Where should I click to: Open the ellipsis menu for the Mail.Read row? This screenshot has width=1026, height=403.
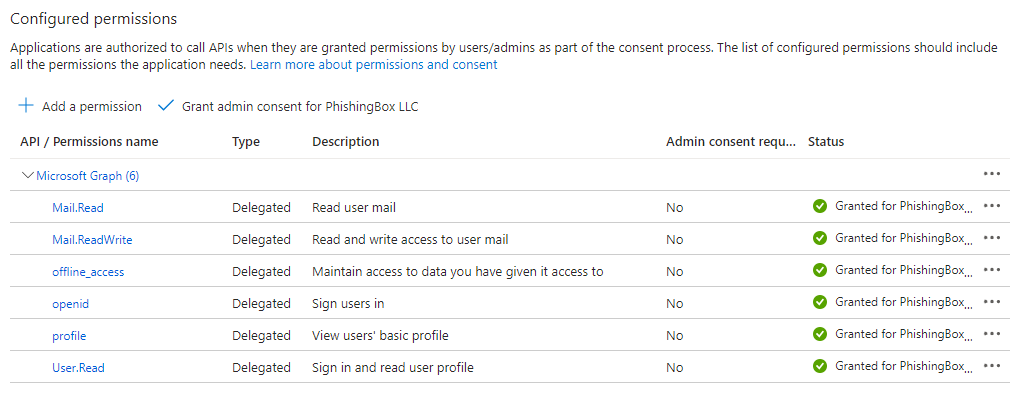[992, 206]
